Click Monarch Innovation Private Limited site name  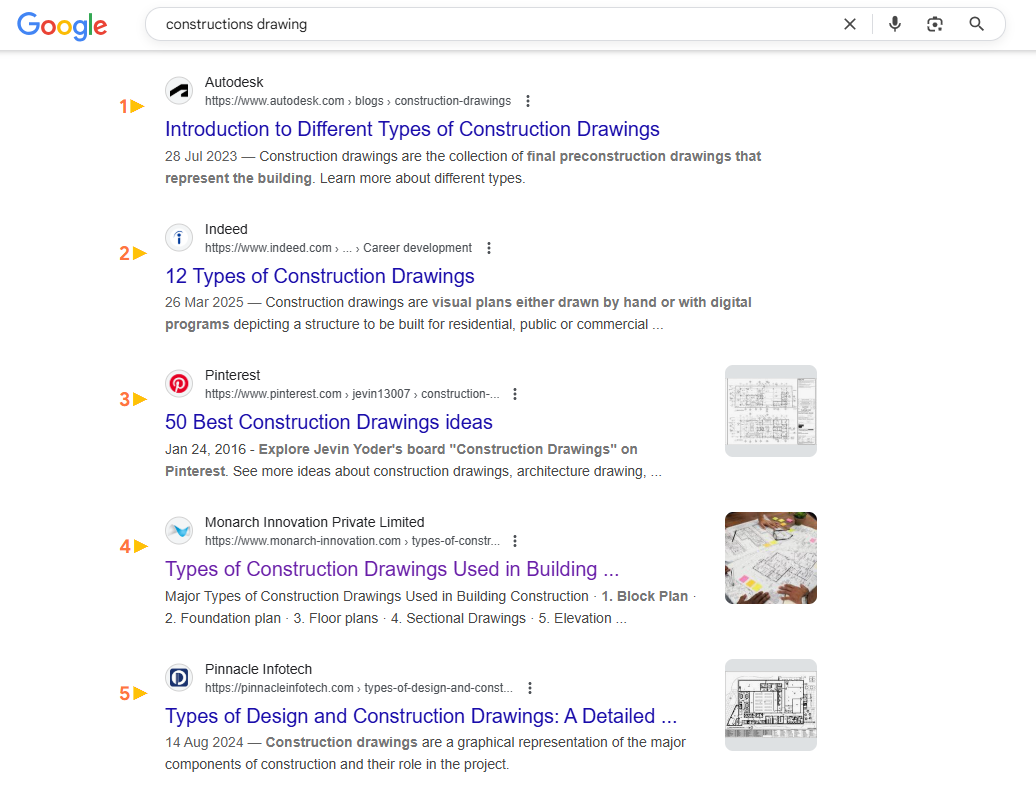point(314,522)
